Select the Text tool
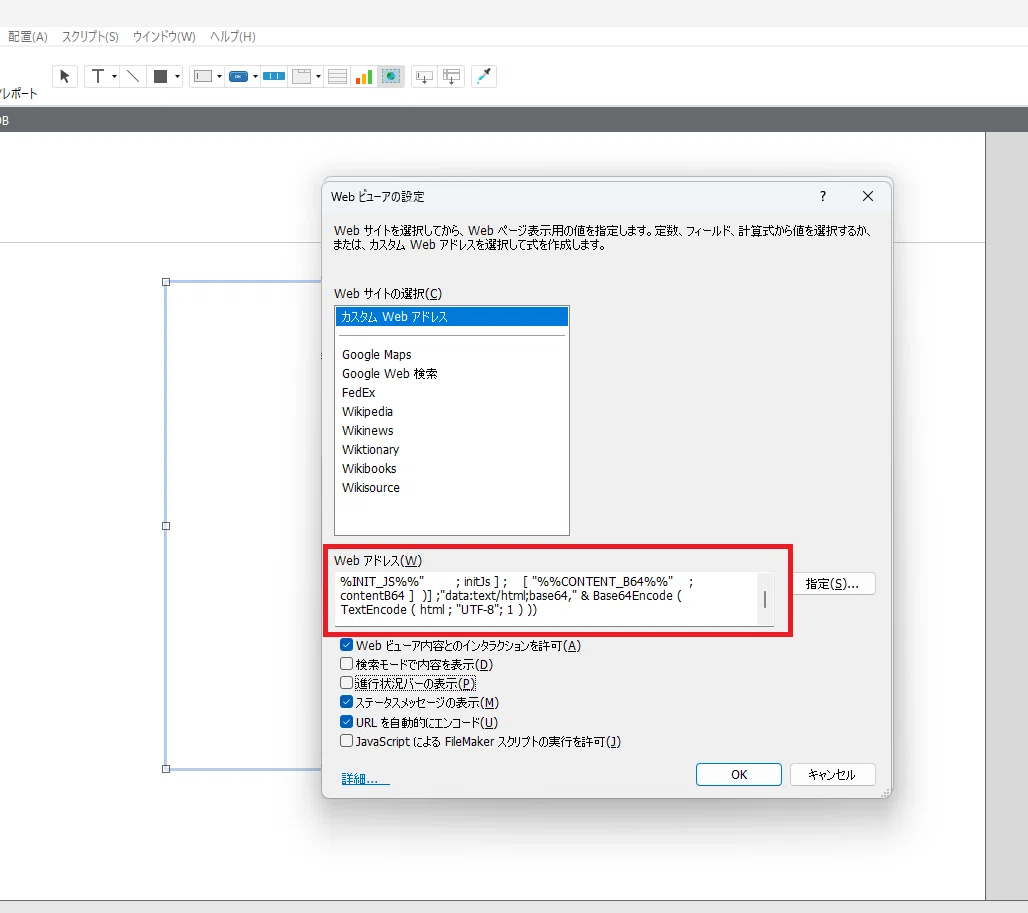 point(98,77)
